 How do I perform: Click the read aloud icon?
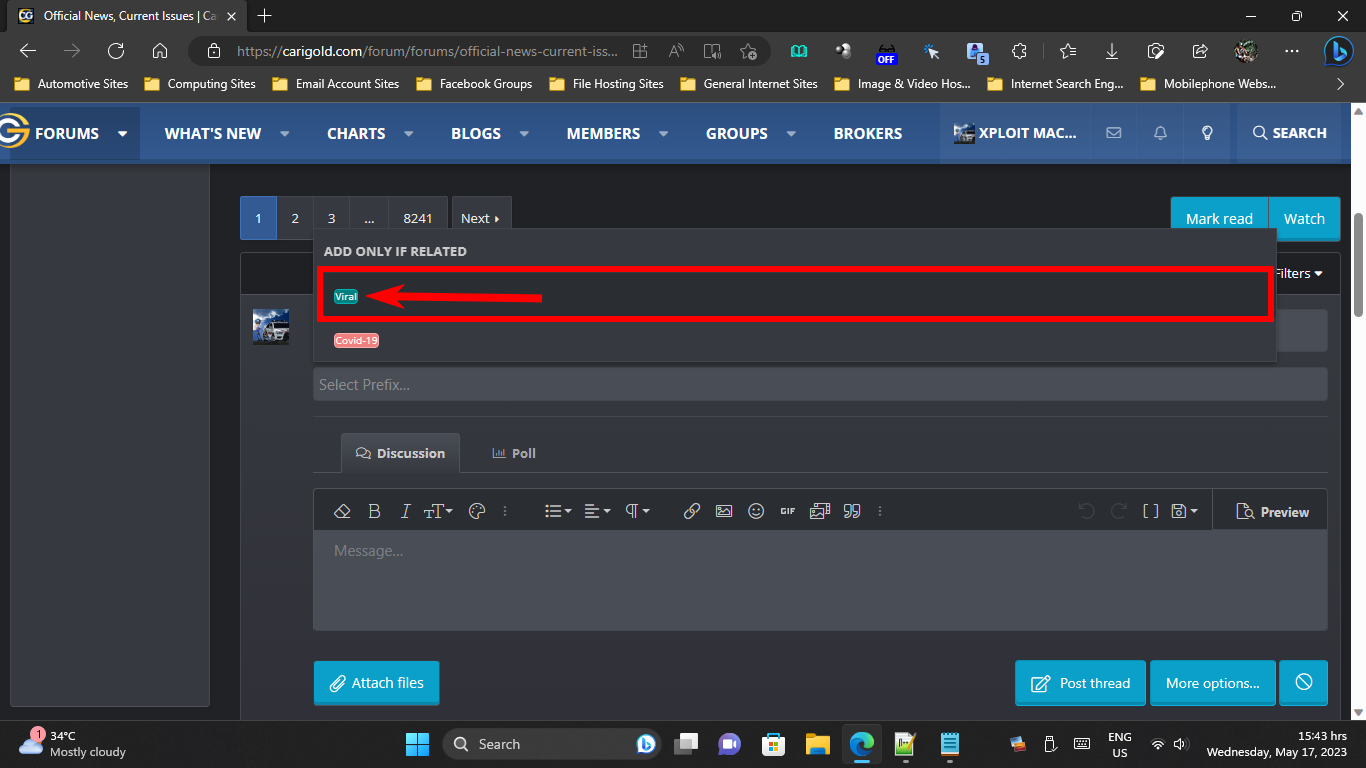(676, 51)
